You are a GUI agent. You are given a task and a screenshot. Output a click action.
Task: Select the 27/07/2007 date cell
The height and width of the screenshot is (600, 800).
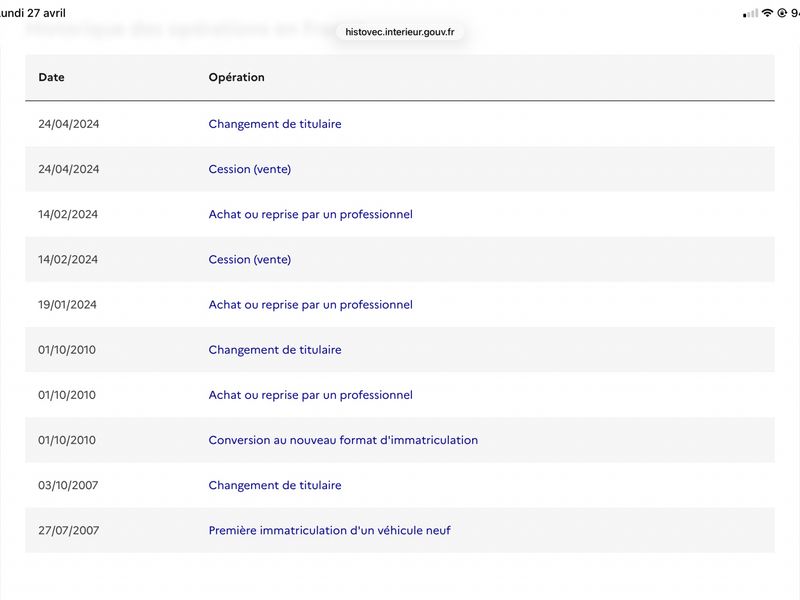coord(68,531)
